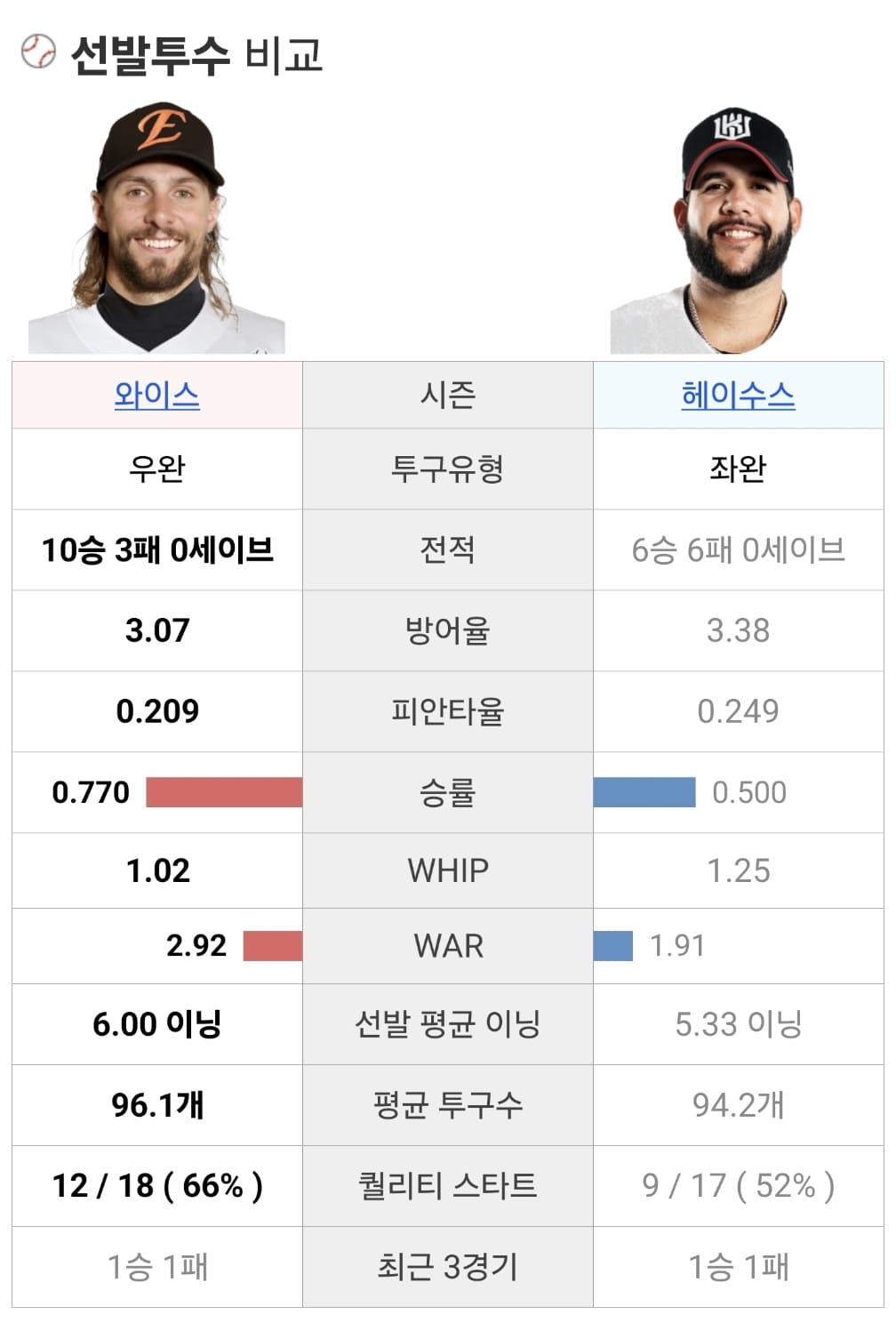Select the photo of pitcher 와이스
896x1339 pixels.
click(x=157, y=228)
